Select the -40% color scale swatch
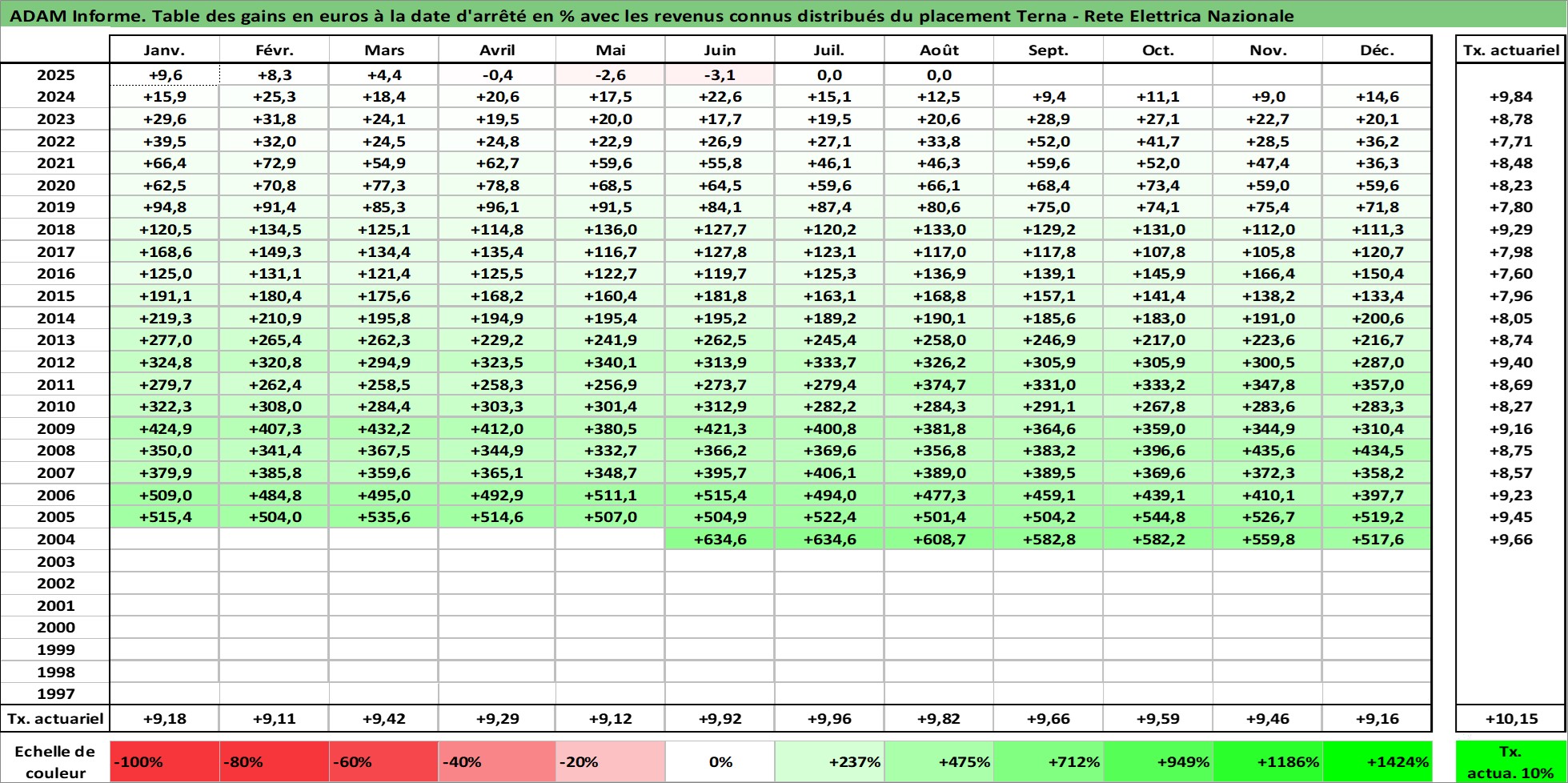The width and height of the screenshot is (1568, 783). [497, 762]
